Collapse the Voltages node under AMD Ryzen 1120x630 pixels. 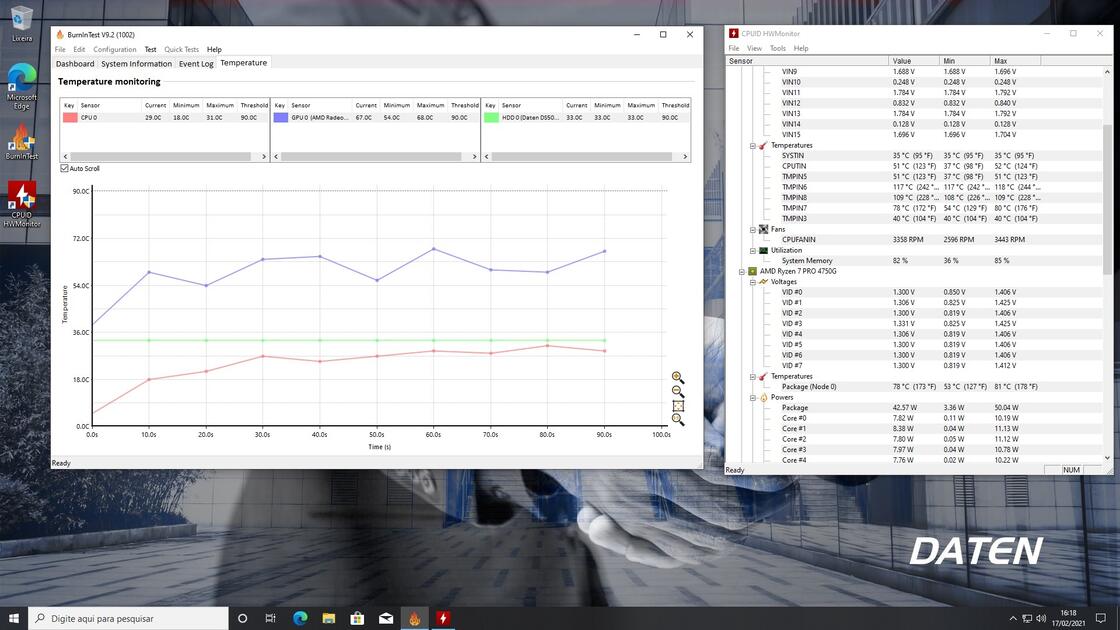752,282
